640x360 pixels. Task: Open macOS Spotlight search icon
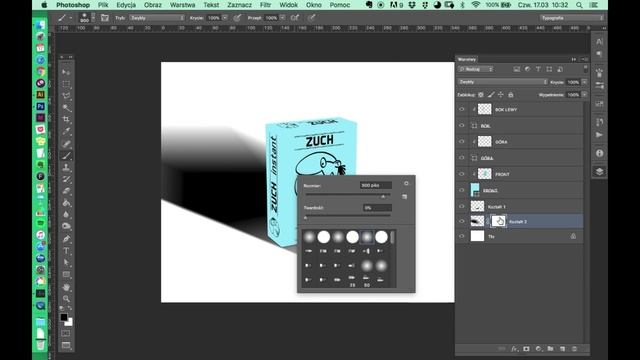tap(579, 5)
